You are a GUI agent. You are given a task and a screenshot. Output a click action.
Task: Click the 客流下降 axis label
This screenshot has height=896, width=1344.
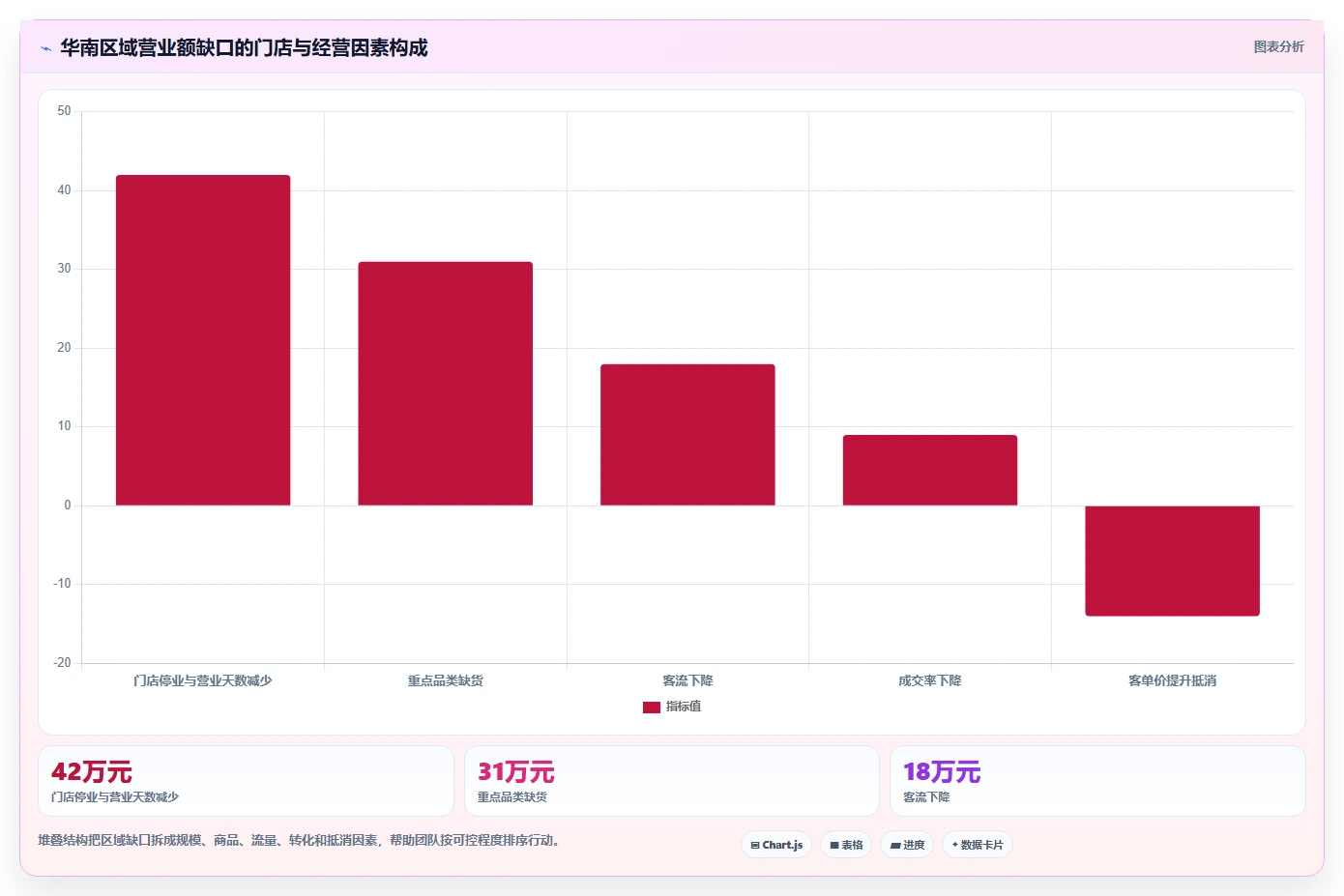click(687, 680)
